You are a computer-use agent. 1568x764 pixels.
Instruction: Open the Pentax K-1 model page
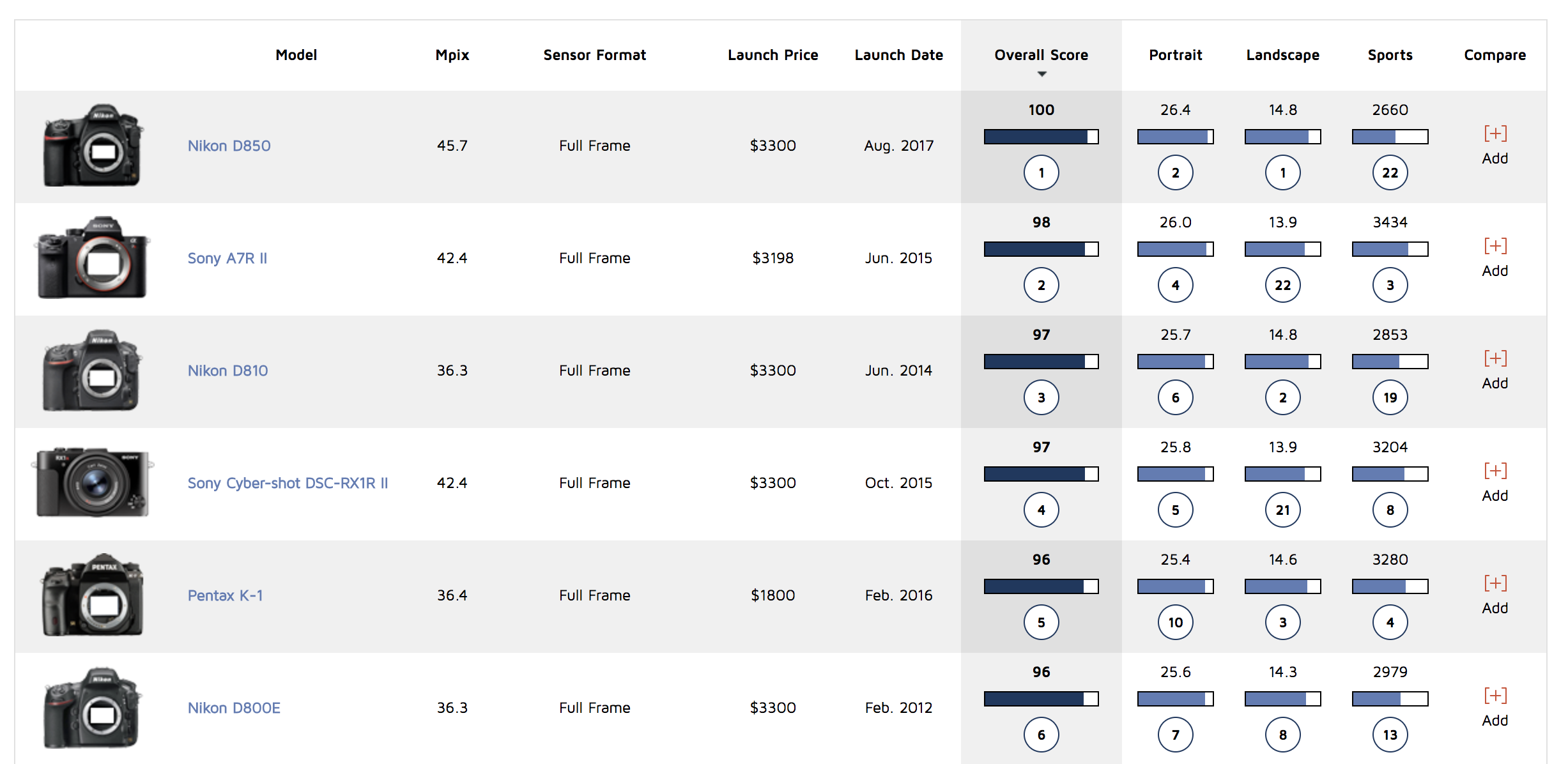[225, 595]
